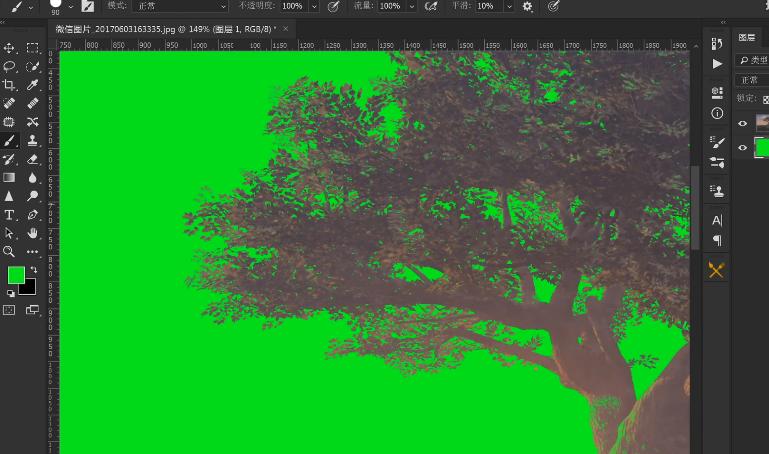This screenshot has height=454, width=769.
Task: Open the blending mode dropdown in options bar
Action: click(x=180, y=6)
